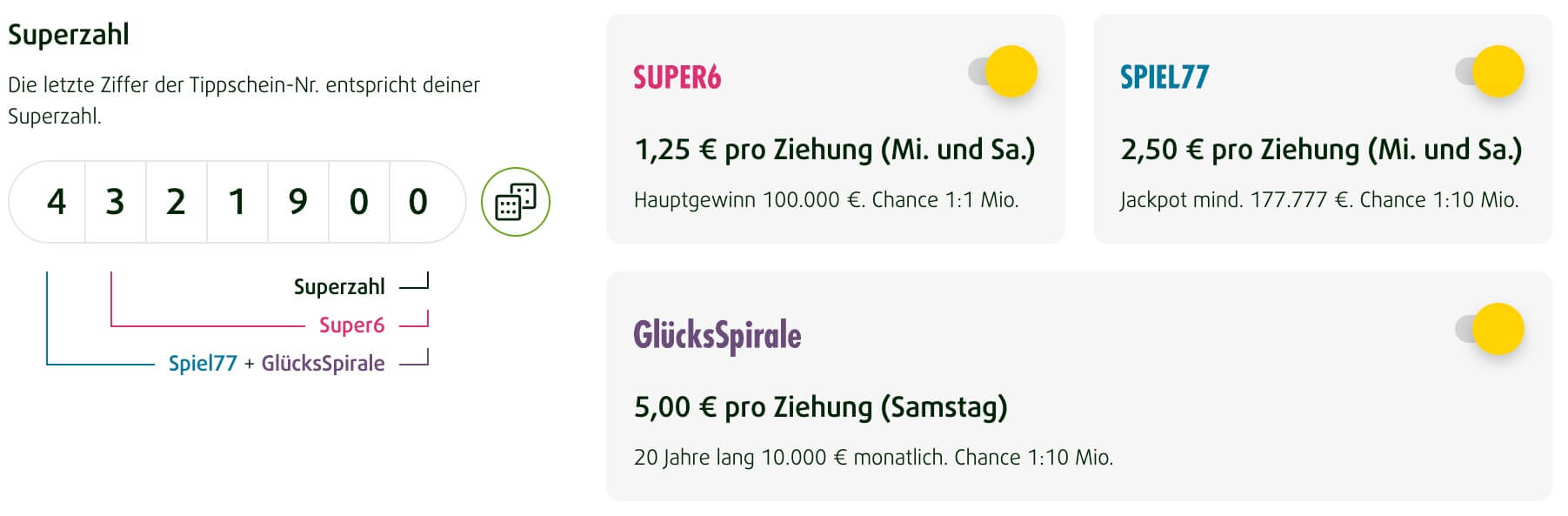
Task: Select the last ticket digit, the Superzahl
Action: [x=418, y=202]
